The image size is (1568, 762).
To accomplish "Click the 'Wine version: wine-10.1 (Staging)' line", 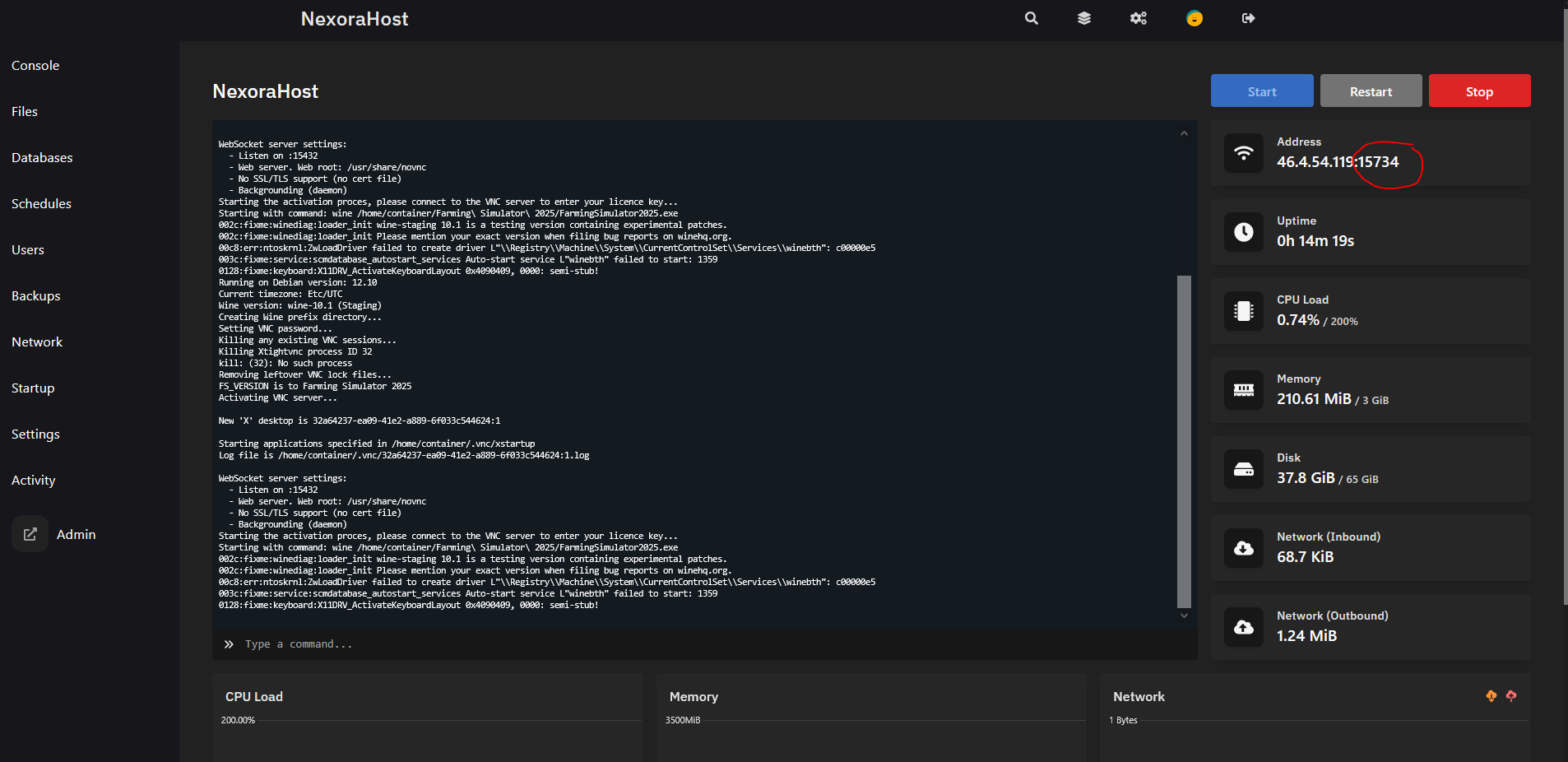I will (299, 305).
